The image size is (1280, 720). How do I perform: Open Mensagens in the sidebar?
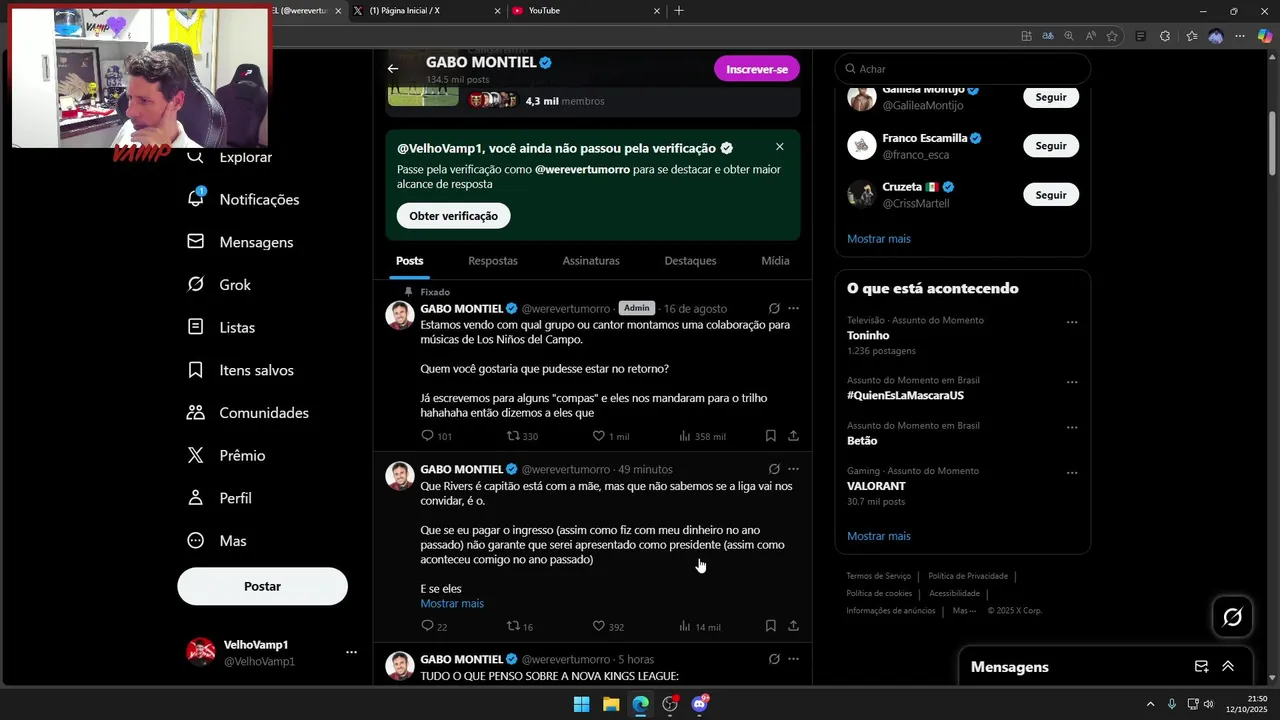[x=240, y=242]
